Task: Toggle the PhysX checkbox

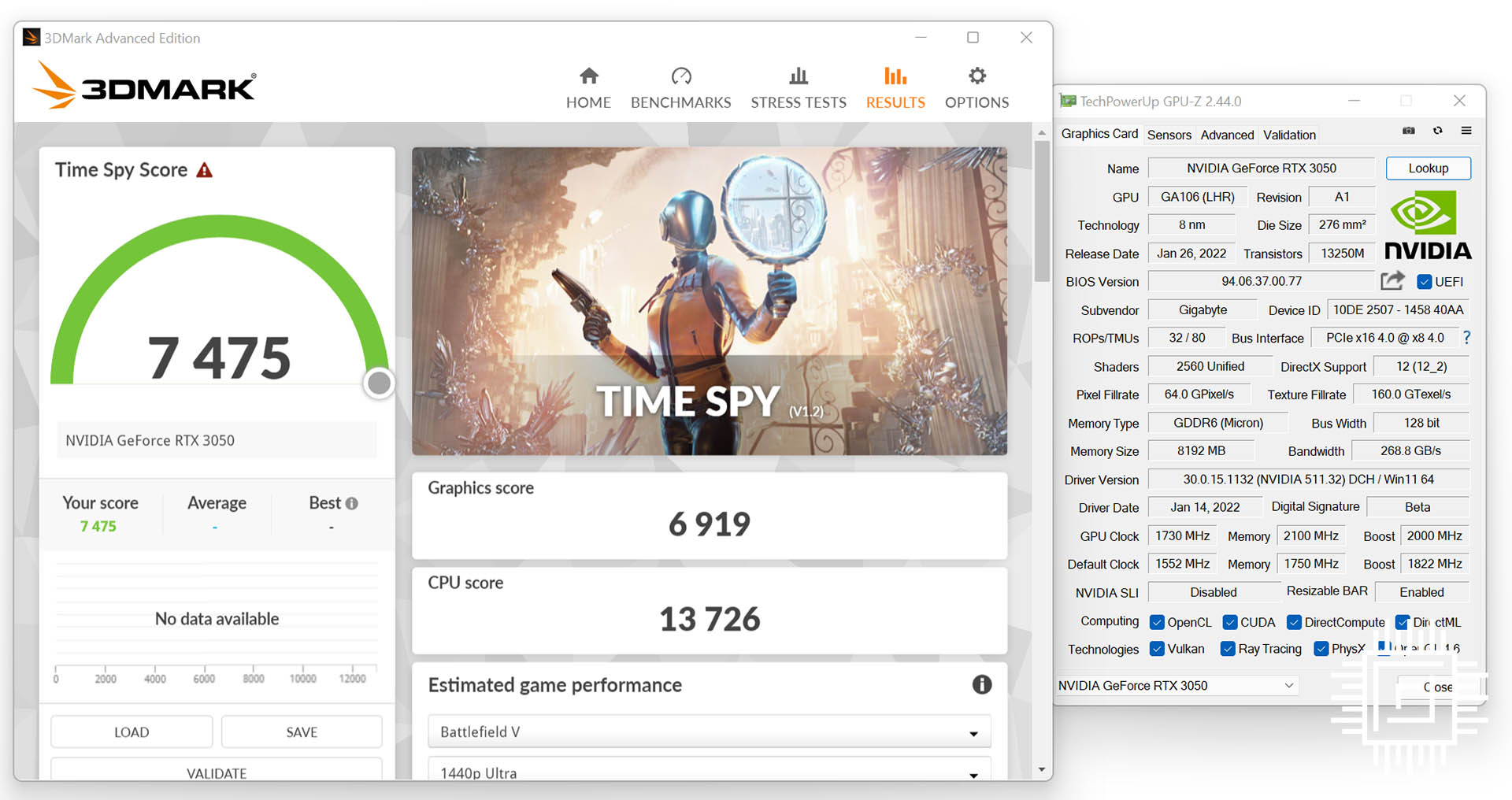Action: 1321,649
